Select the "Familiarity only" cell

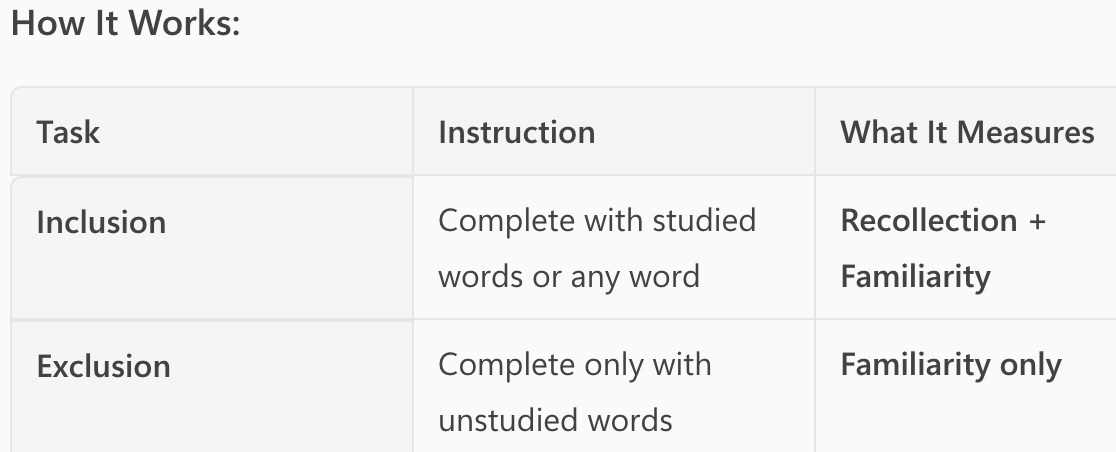click(950, 366)
